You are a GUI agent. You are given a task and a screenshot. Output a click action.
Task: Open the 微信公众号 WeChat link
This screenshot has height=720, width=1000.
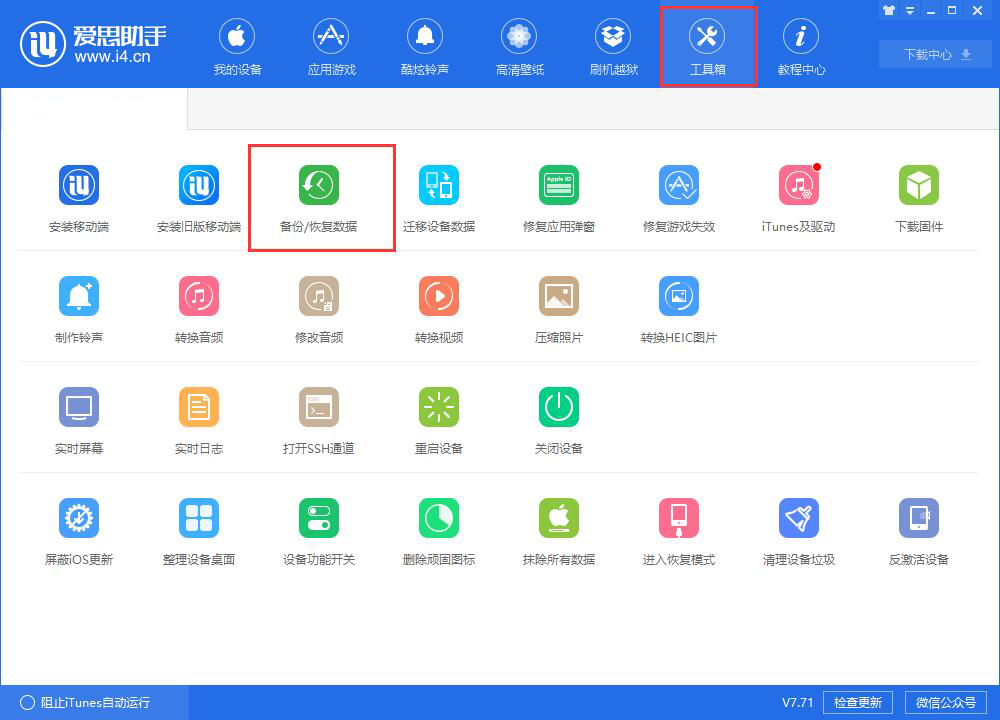pos(945,702)
